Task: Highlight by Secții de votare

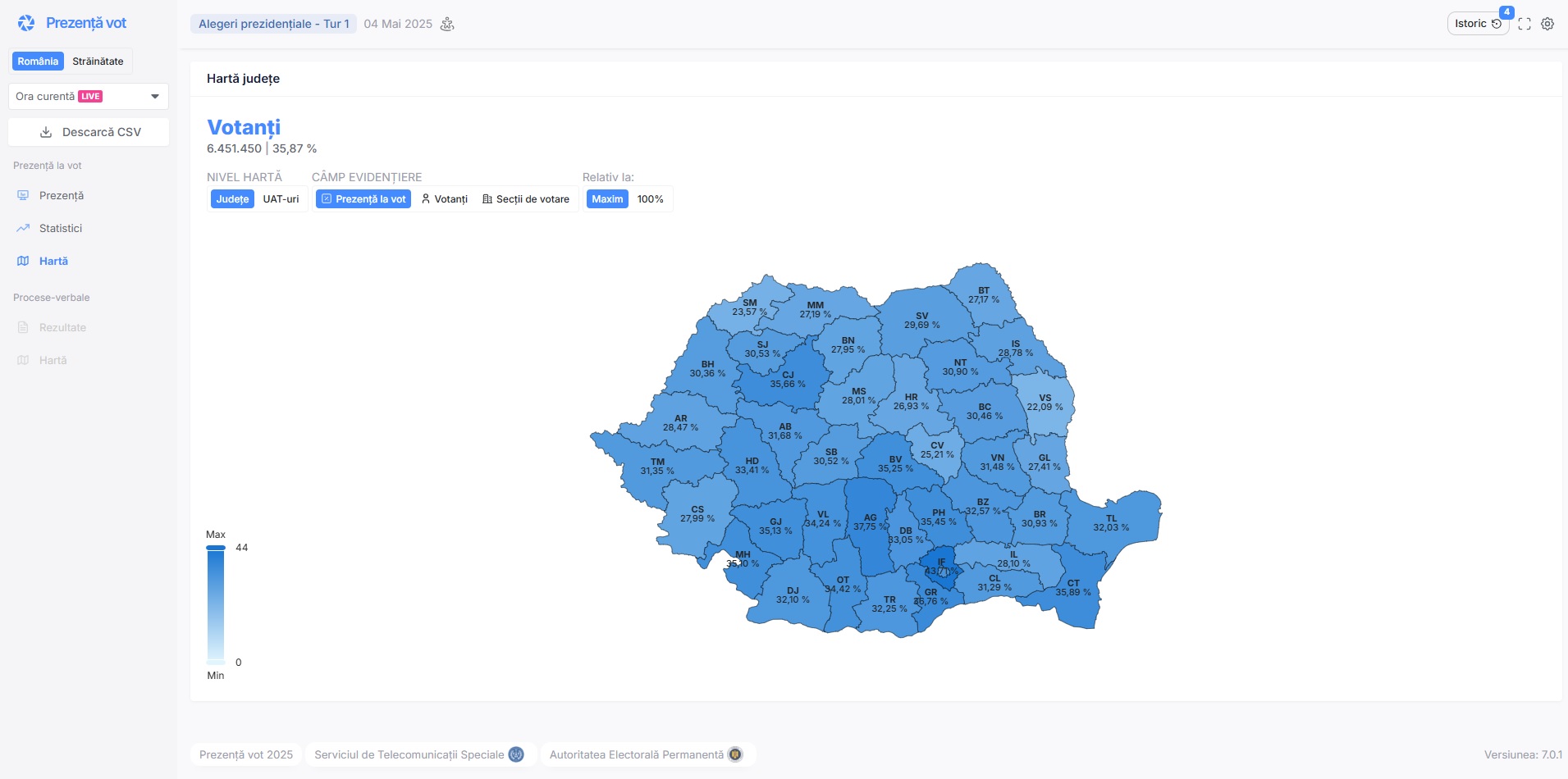Action: pos(526,199)
